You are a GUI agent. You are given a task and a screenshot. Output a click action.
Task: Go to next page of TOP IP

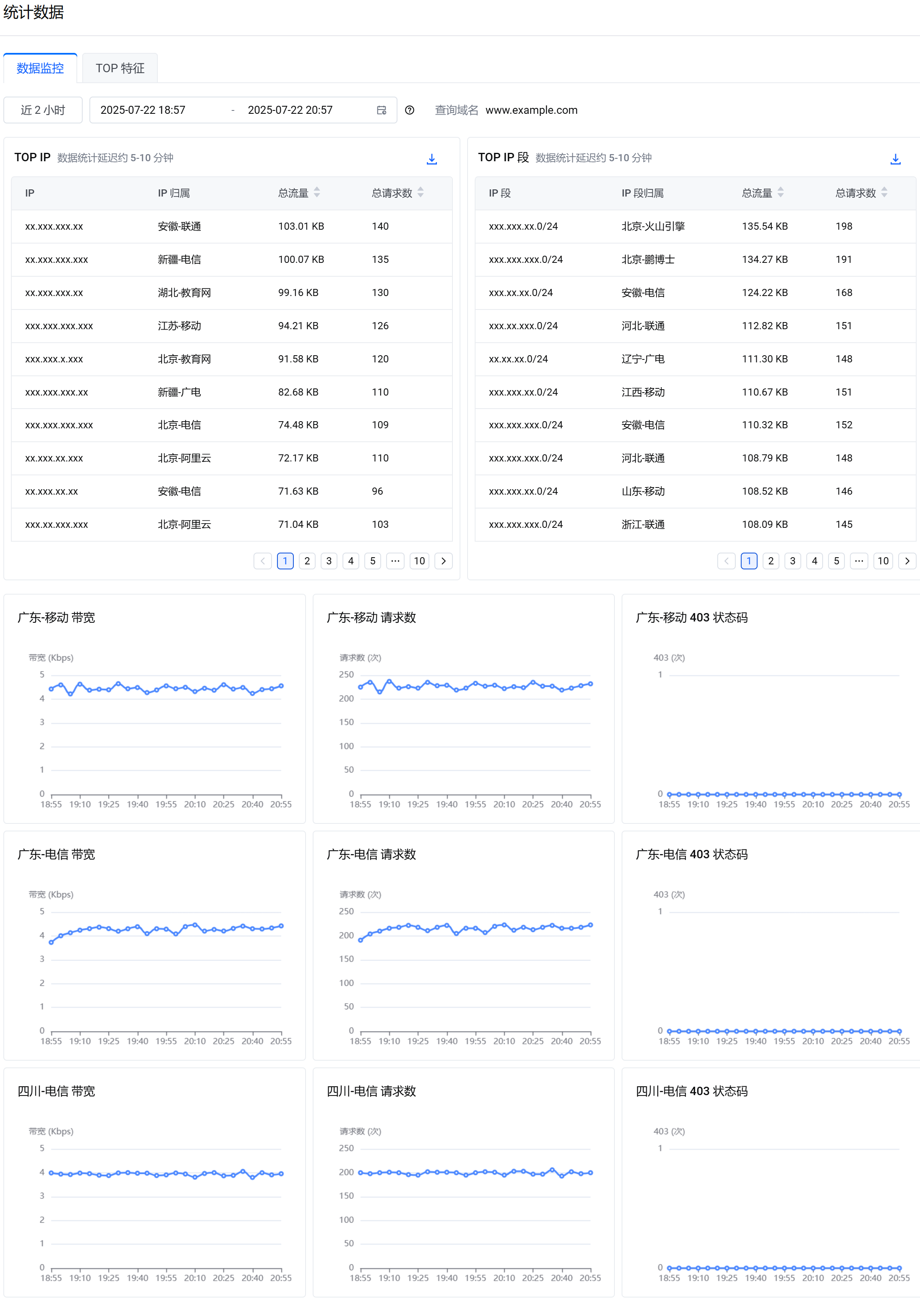(443, 561)
